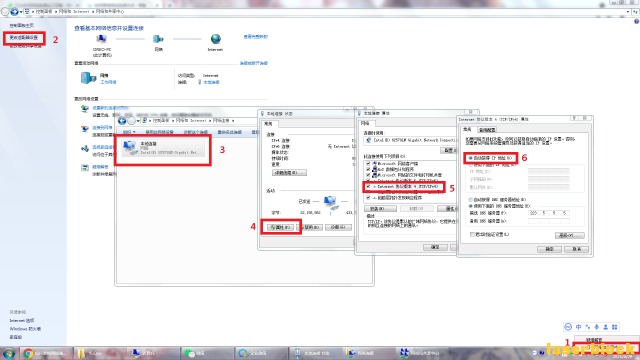
Task: Open the WeChat taskbar button
Action: click(207, 353)
